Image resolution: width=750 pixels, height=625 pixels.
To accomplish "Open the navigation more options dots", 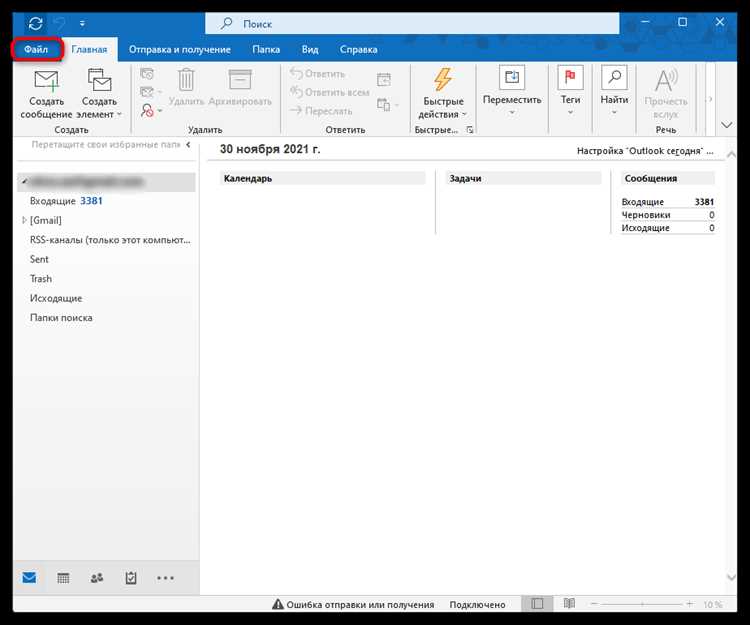I will pos(165,578).
